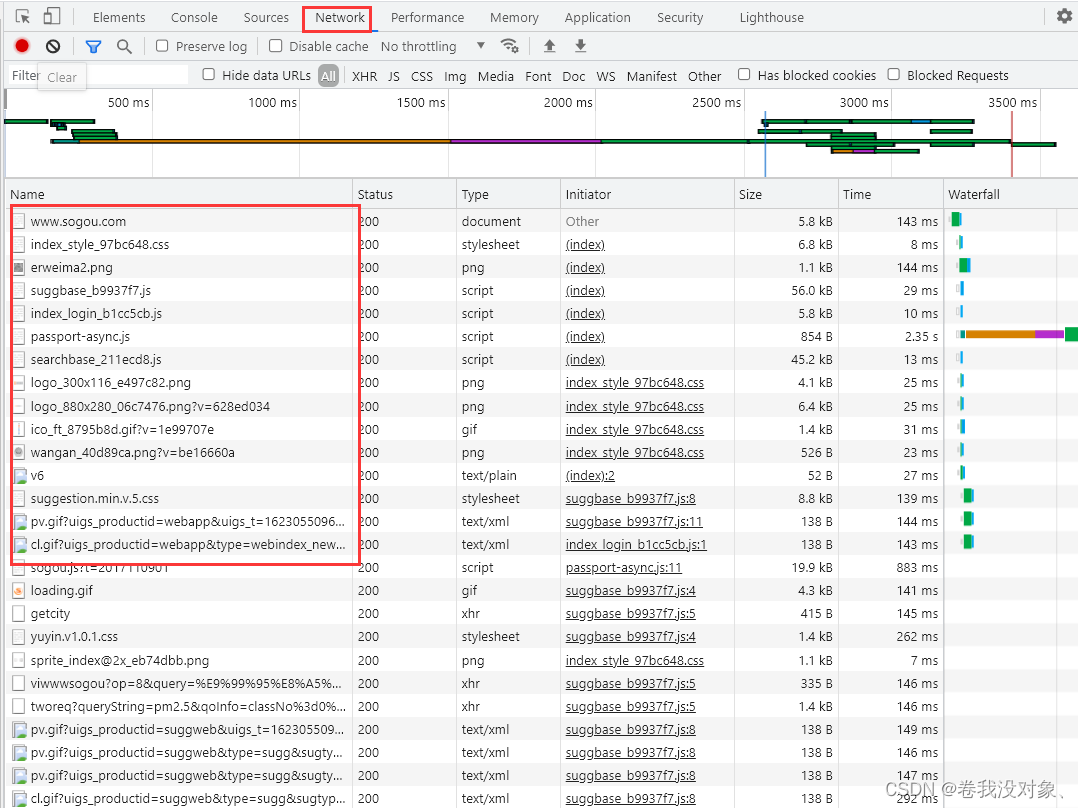Viewport: 1078px width, 808px height.
Task: Click the Filter text input
Action: [x=98, y=75]
